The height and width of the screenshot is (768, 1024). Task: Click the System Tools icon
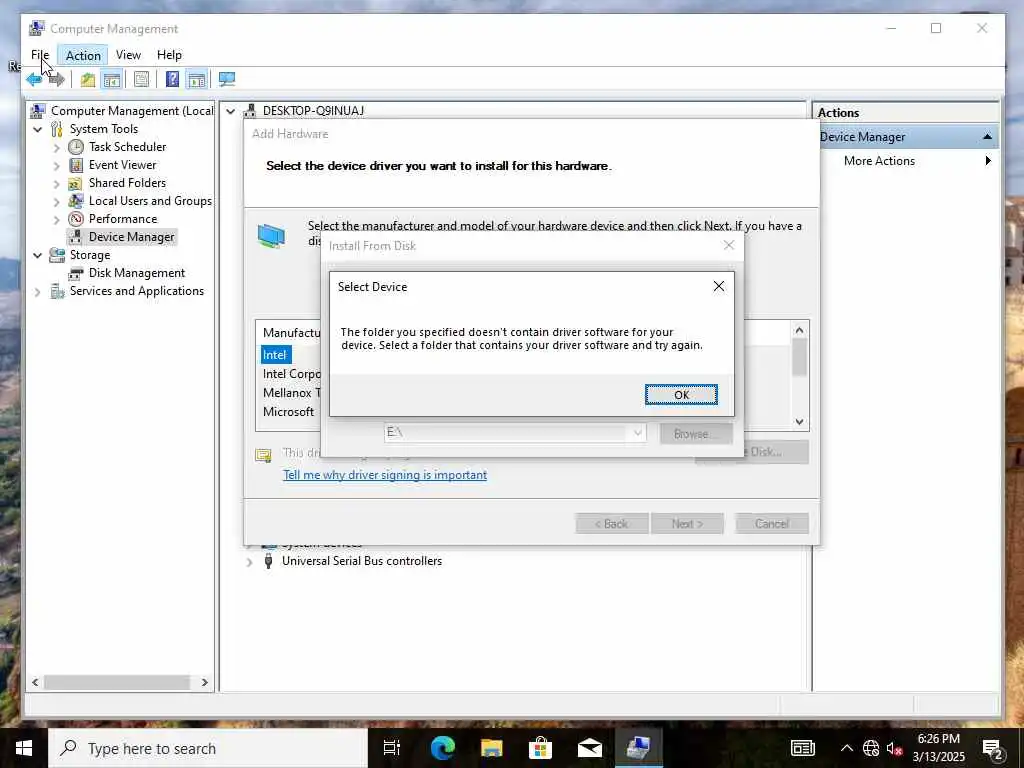(57, 129)
